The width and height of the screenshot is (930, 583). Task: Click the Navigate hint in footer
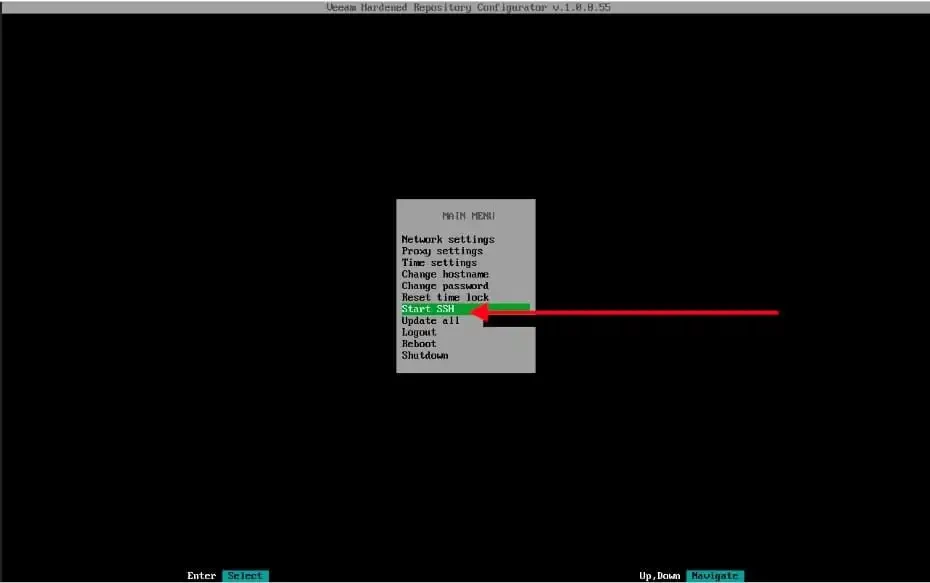pyautogui.click(x=715, y=575)
